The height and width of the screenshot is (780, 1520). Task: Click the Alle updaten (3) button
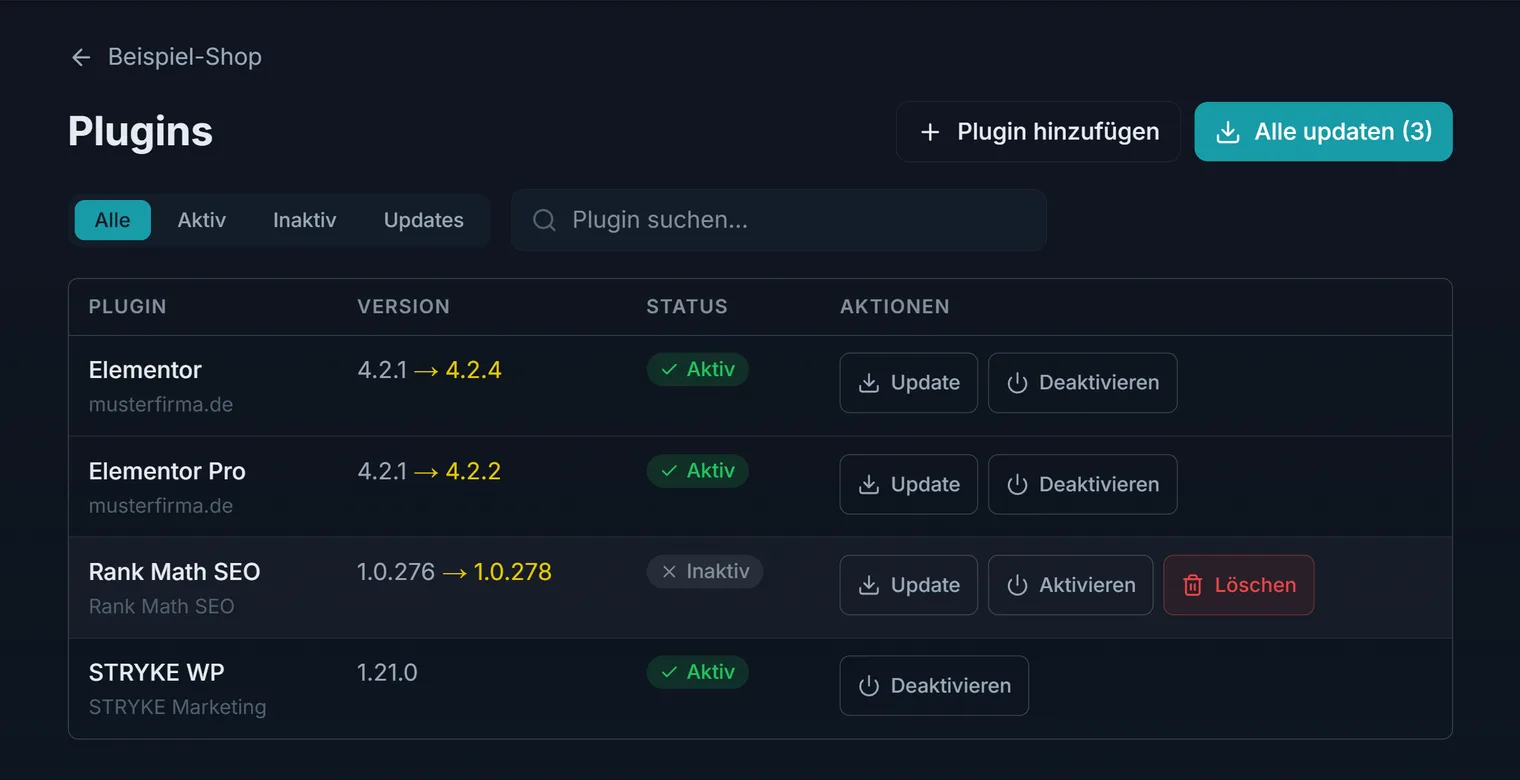point(1323,132)
